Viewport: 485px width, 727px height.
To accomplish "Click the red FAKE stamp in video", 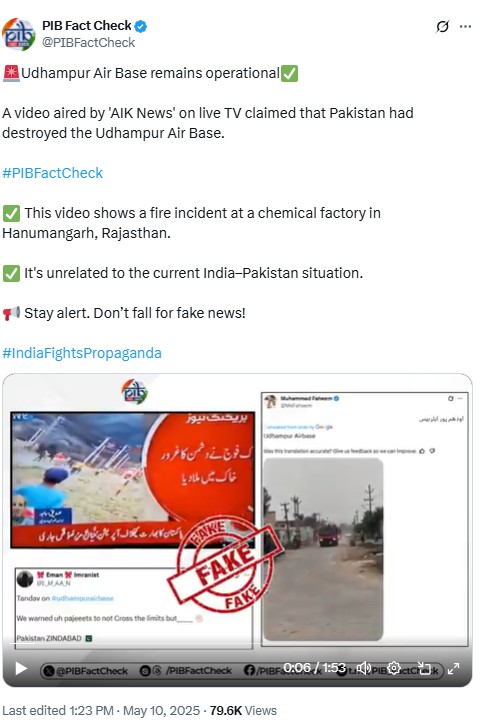I will click(x=225, y=563).
